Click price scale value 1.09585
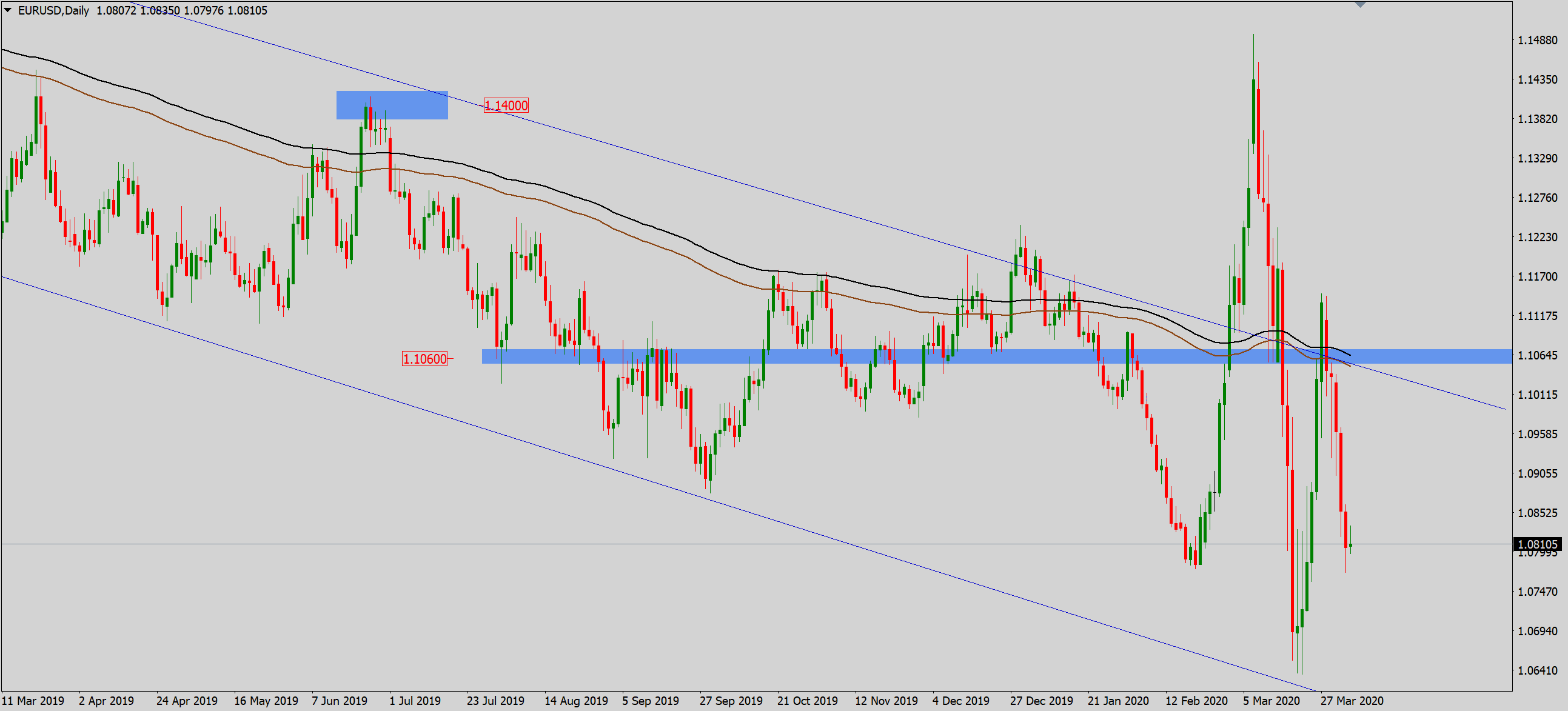 point(1538,434)
